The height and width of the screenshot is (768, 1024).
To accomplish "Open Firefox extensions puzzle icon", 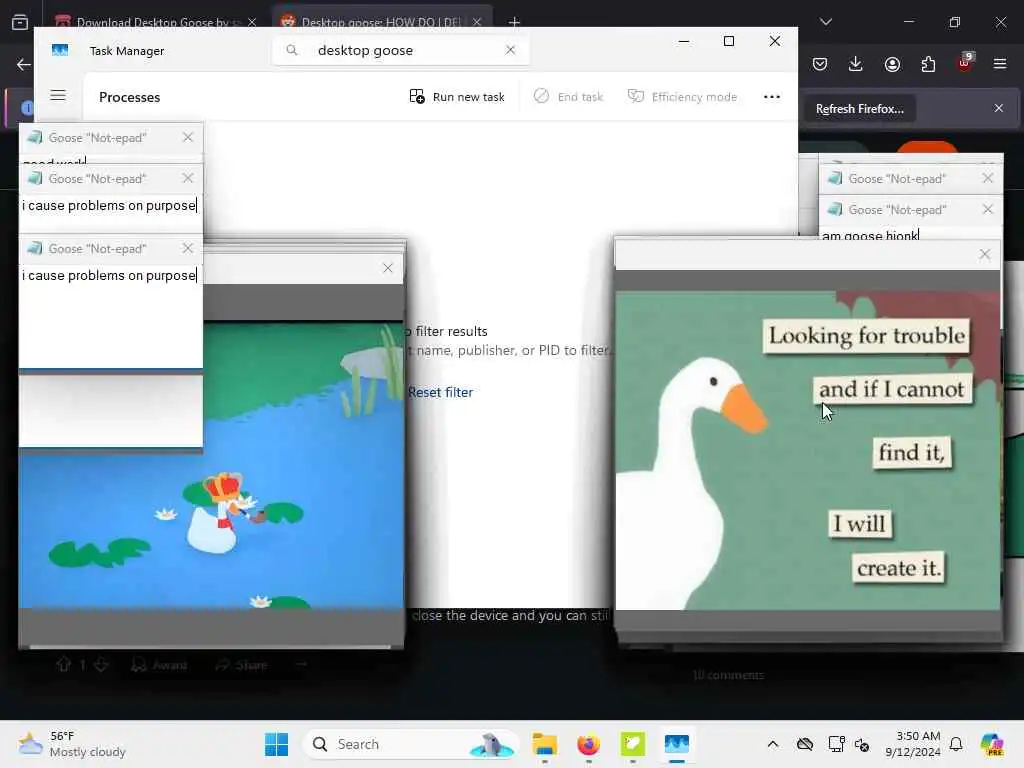I will coord(928,64).
